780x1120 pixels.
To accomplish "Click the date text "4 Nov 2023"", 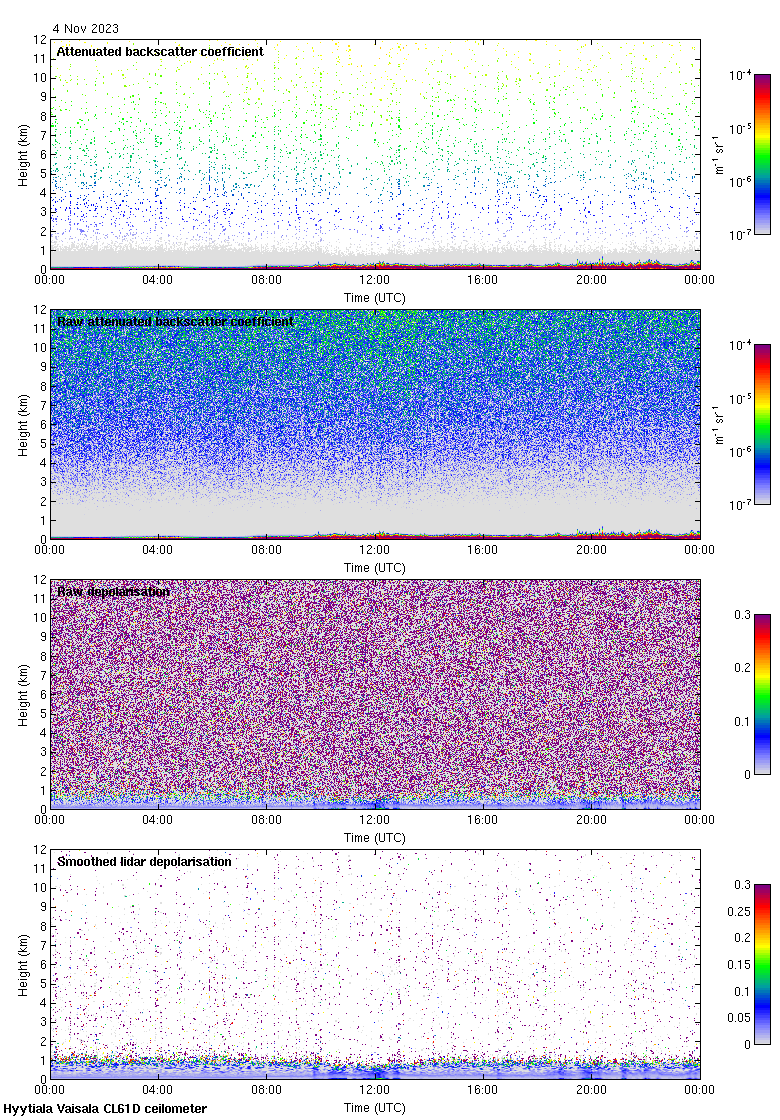I will (85, 29).
